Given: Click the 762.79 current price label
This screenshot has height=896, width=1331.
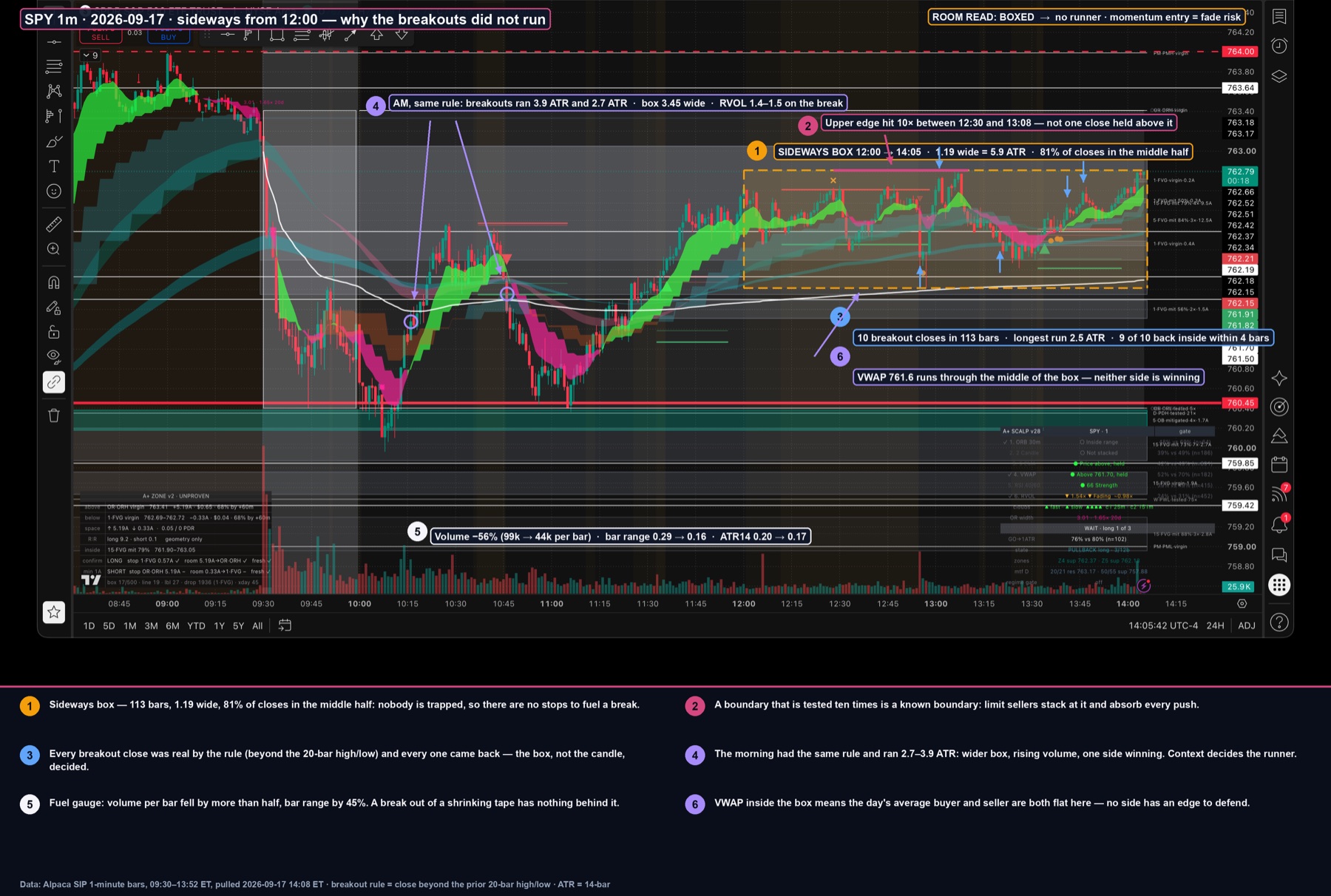Looking at the screenshot, I should pyautogui.click(x=1241, y=176).
